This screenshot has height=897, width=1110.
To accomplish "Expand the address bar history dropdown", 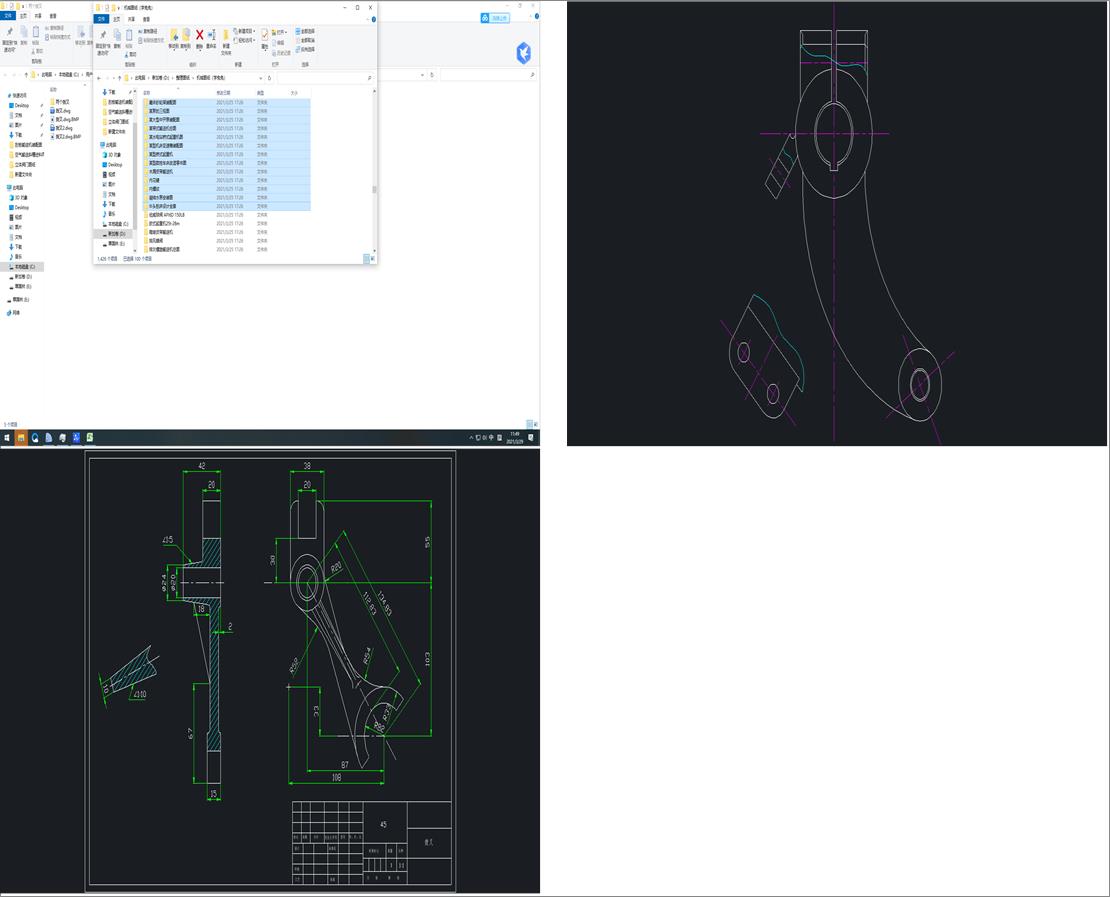I will tap(259, 77).
